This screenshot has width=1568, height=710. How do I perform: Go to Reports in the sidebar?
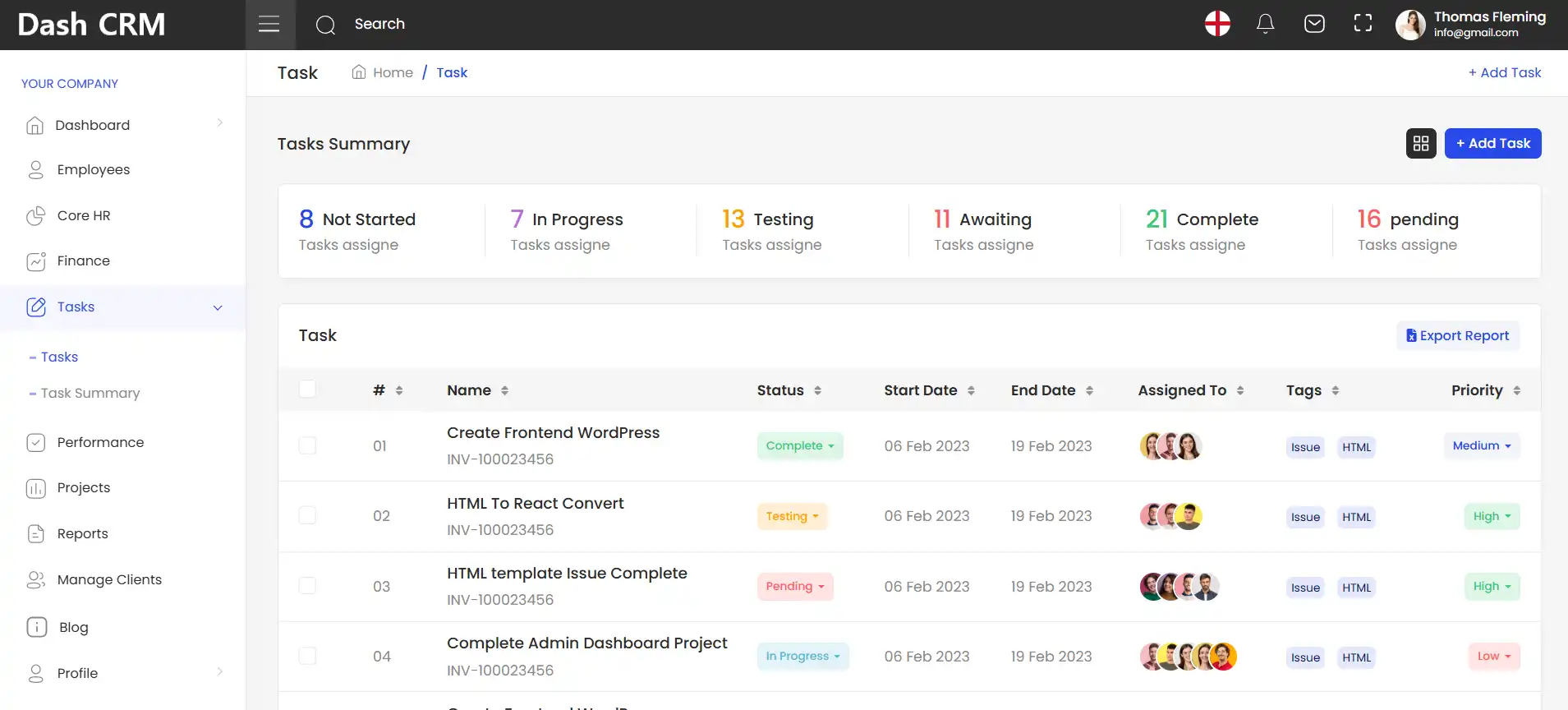83,534
